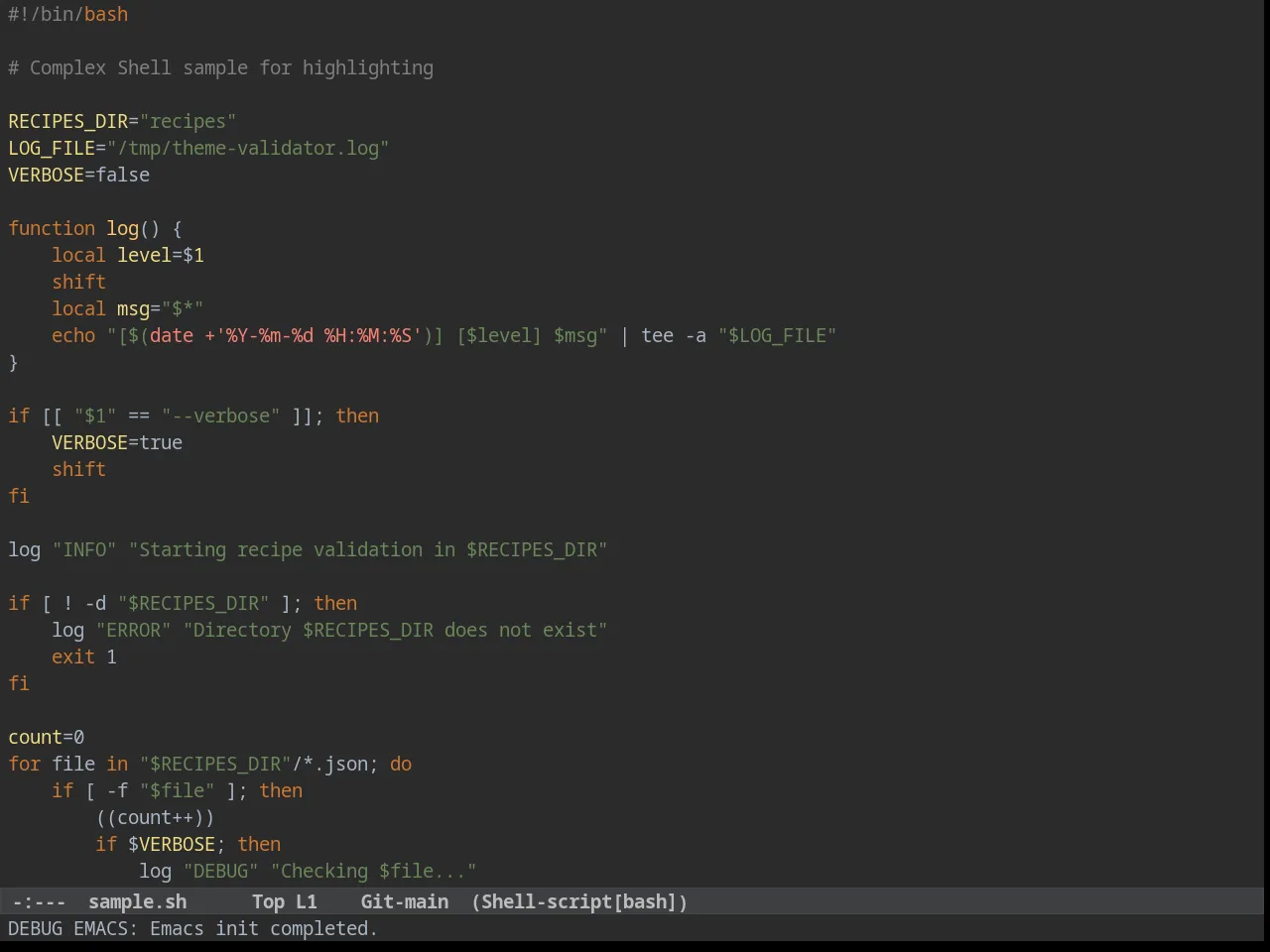Screen dimensions: 1270x952
Task: Click the first 'shift' inside log function
Action: click(x=79, y=282)
